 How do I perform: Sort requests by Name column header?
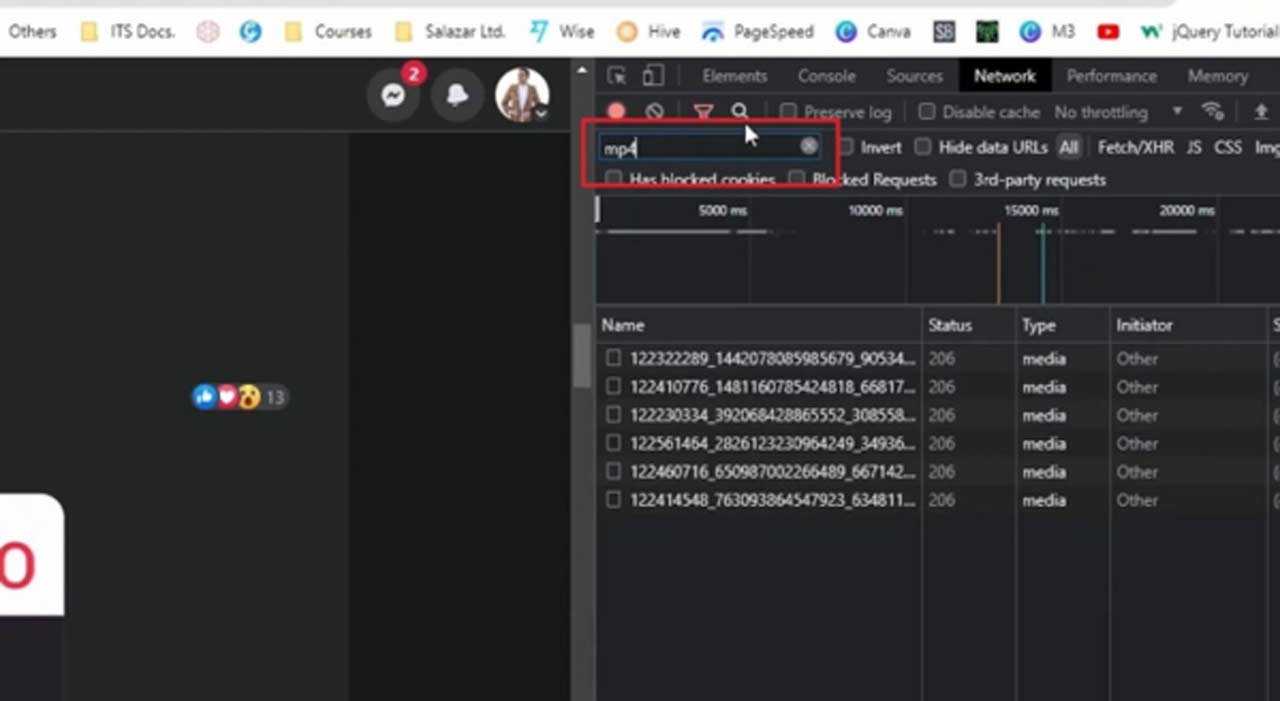click(623, 325)
